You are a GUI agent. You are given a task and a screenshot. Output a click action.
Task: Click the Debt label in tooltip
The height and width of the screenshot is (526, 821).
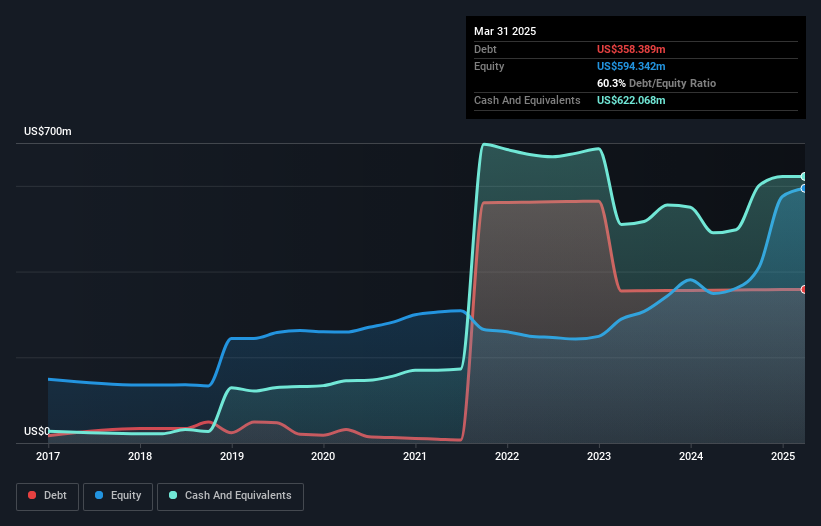tap(485, 49)
